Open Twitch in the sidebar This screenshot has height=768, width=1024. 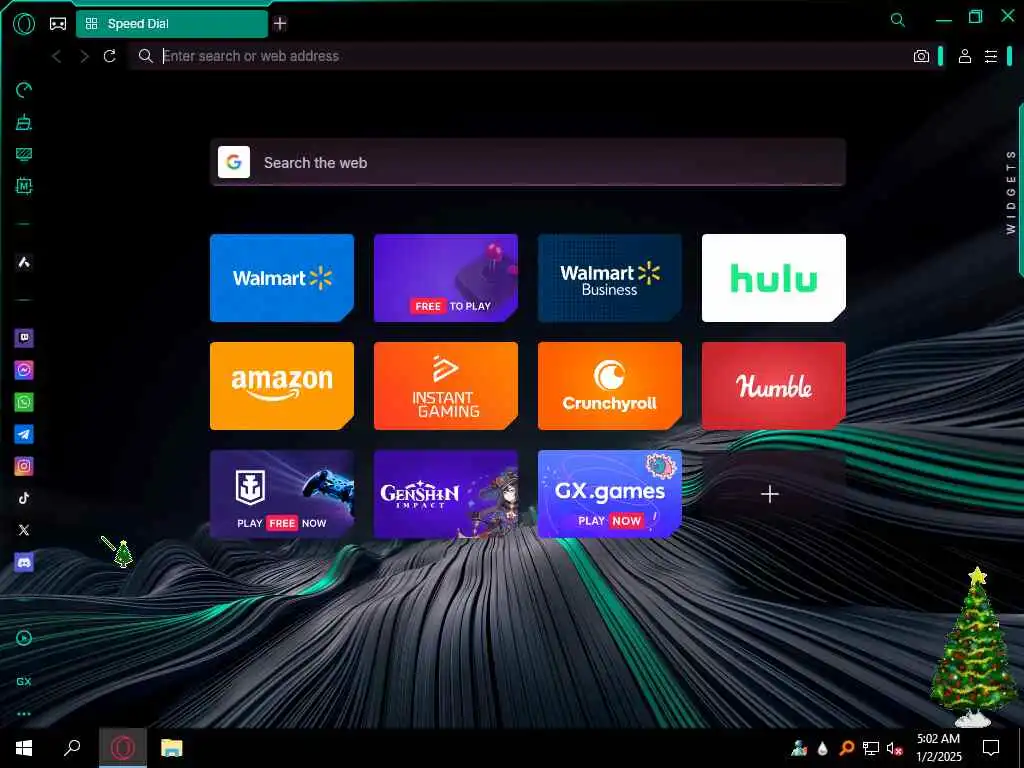[x=24, y=338]
